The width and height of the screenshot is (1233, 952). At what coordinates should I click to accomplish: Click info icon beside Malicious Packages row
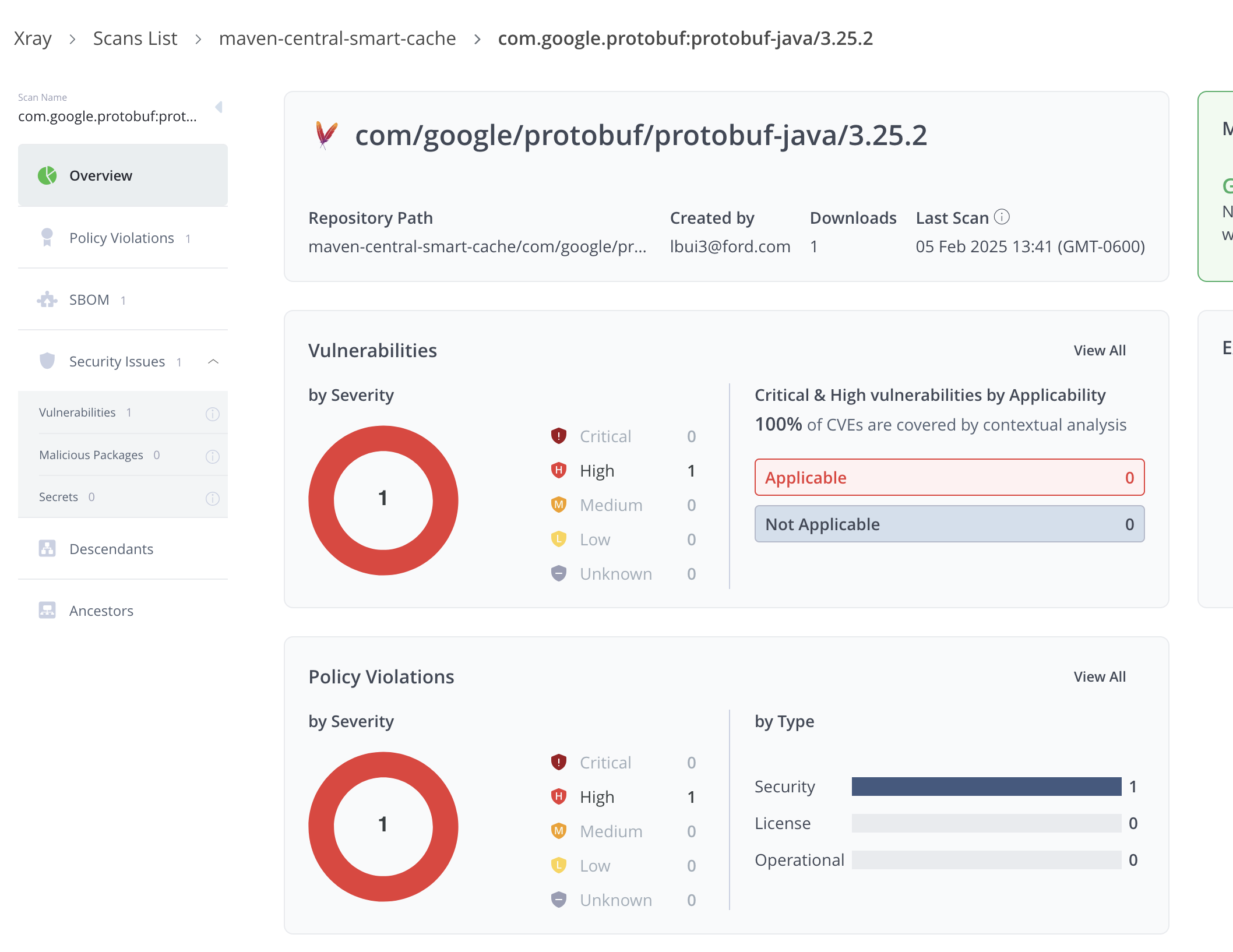[x=213, y=456]
